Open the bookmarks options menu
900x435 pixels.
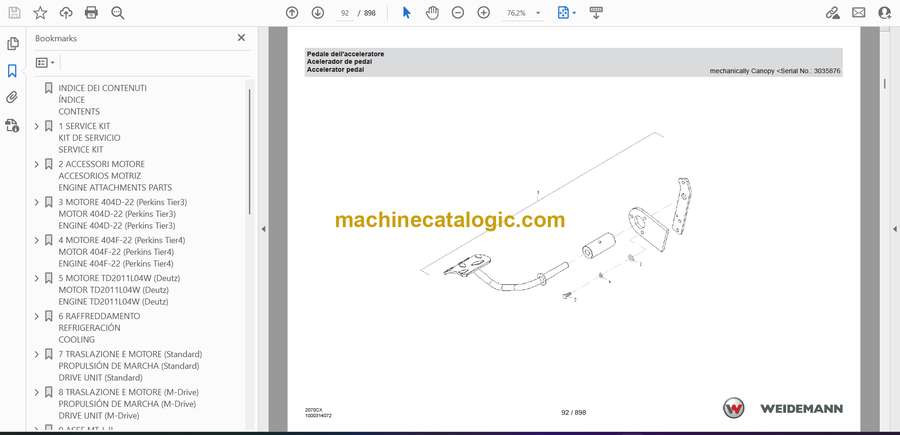[45, 62]
